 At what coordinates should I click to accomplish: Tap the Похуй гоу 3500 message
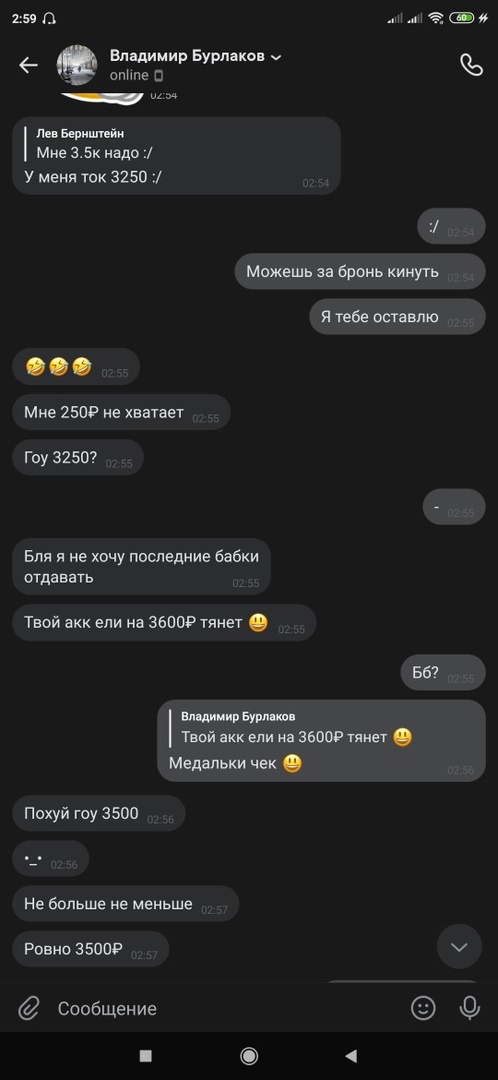(98, 813)
